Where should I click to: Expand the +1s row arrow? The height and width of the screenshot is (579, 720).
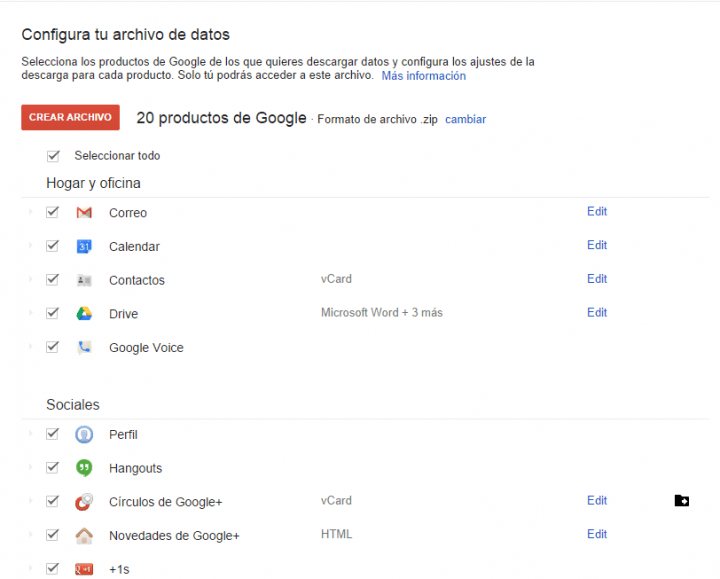(x=31, y=568)
